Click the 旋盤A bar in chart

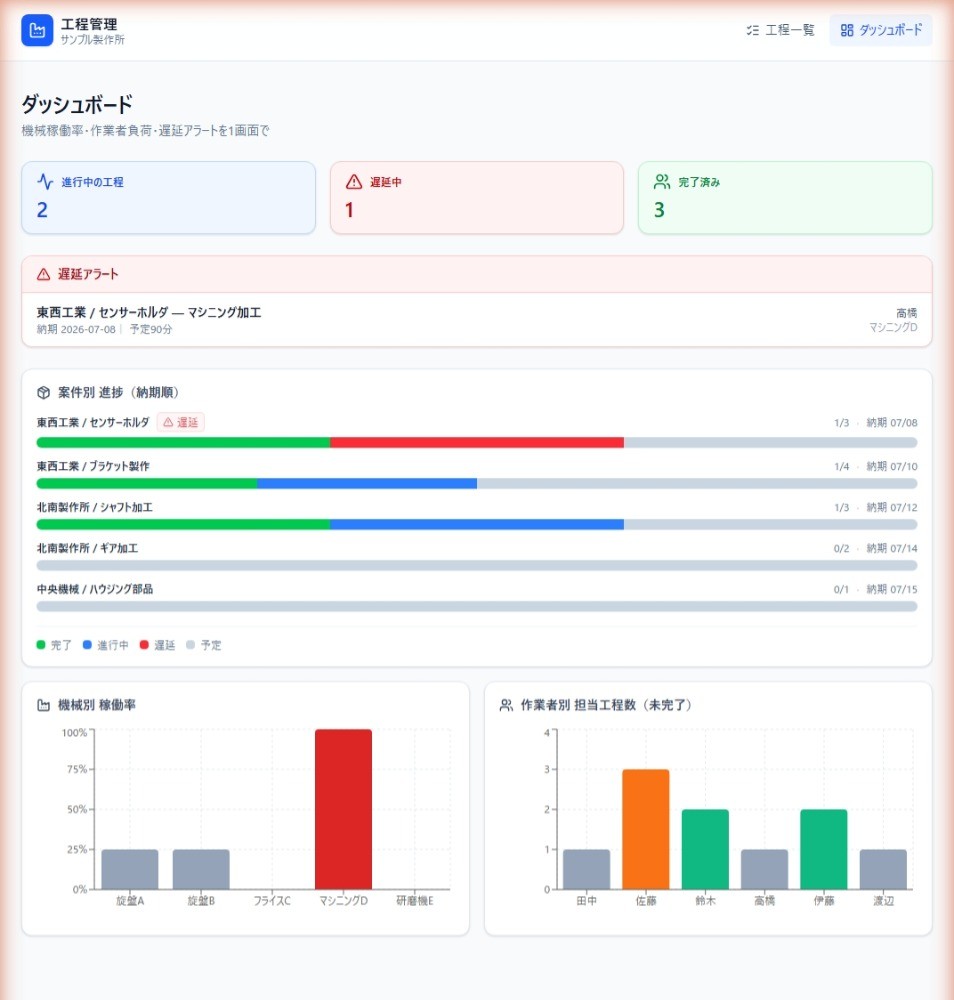pyautogui.click(x=130, y=869)
